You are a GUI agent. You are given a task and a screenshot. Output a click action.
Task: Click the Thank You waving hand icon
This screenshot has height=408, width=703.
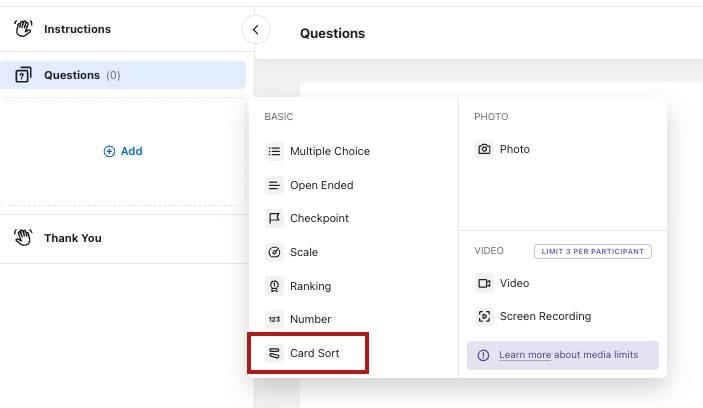[23, 238]
